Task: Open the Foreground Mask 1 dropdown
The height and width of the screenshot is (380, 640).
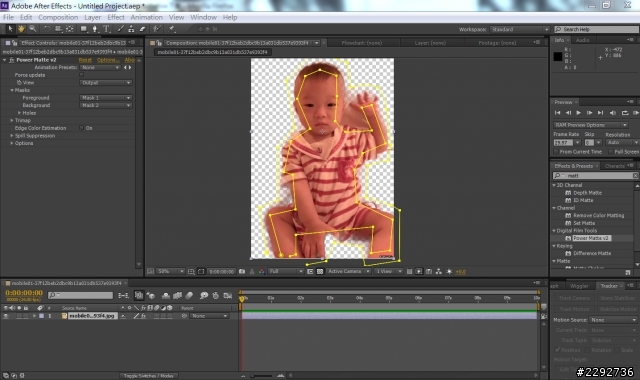Action: (105, 98)
